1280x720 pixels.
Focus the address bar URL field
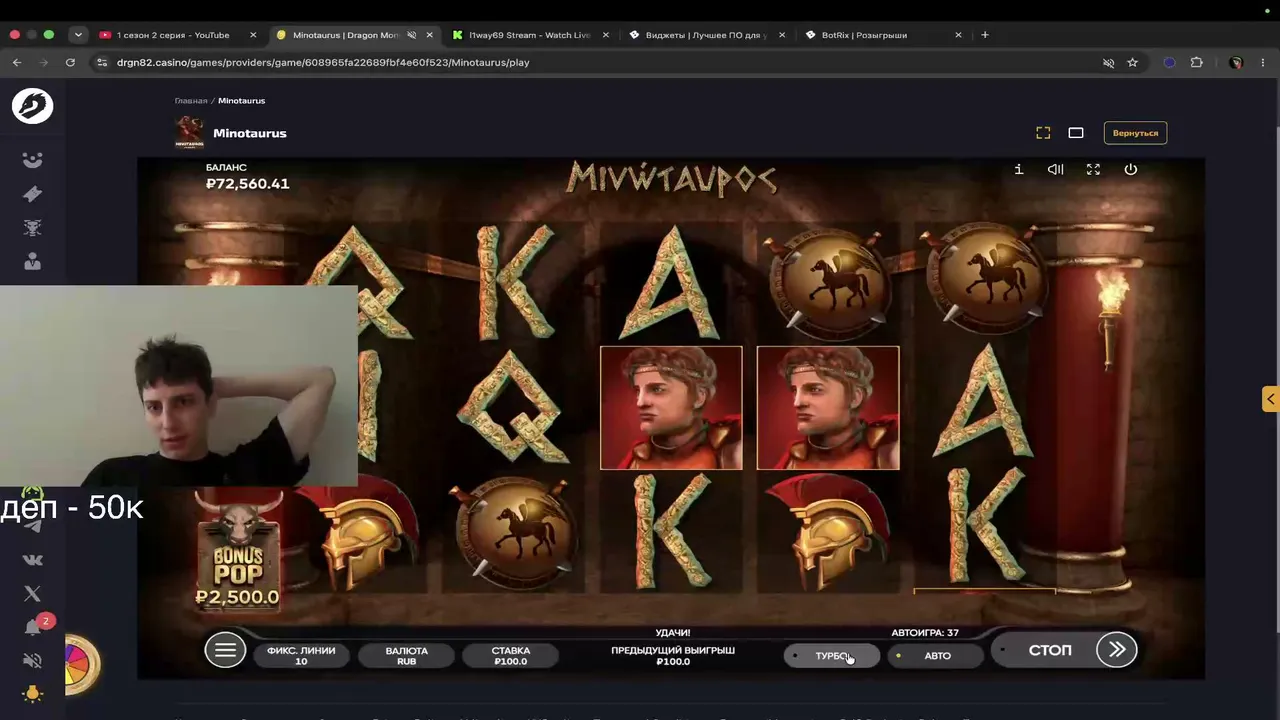pyautogui.click(x=600, y=62)
